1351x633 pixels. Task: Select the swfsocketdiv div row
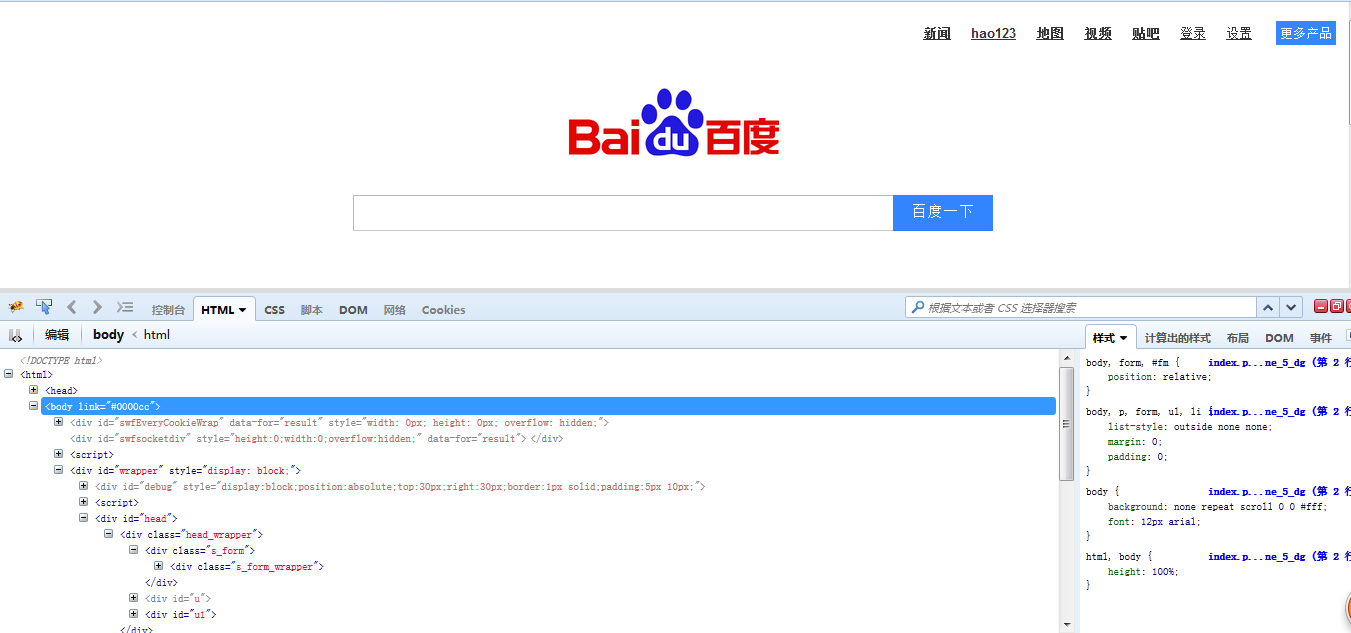[x=316, y=438]
